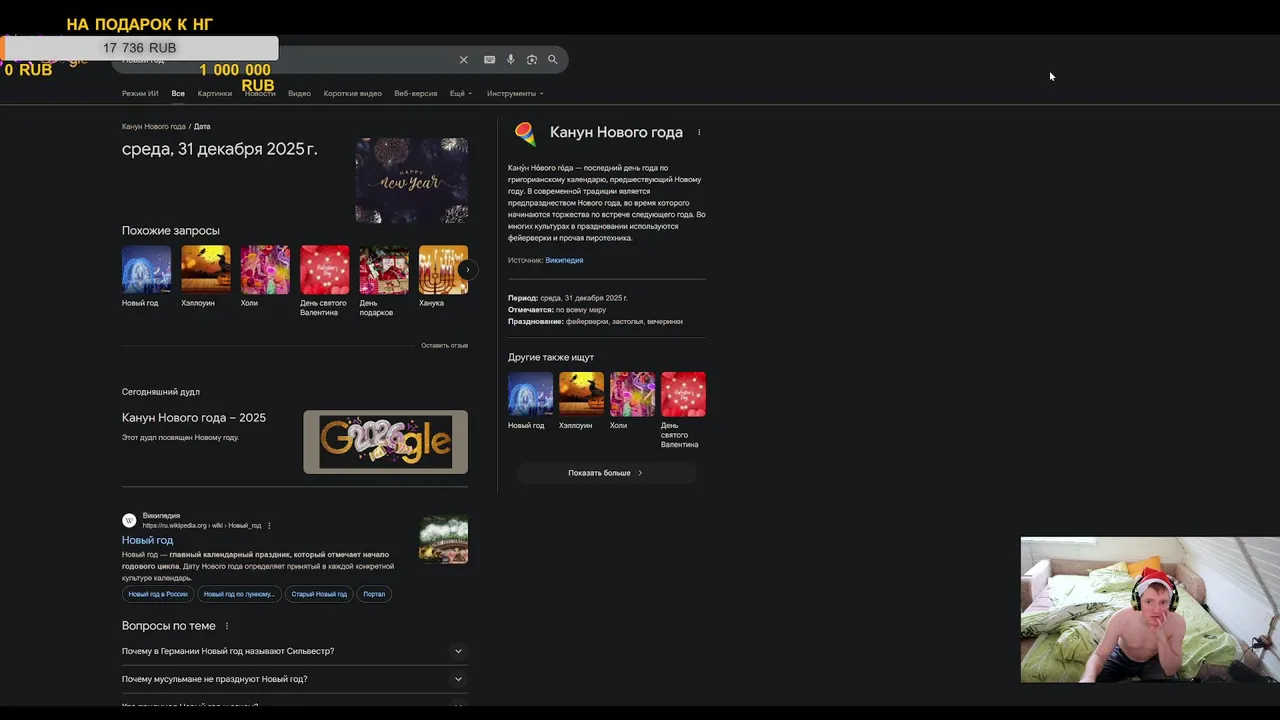The width and height of the screenshot is (1280, 720).
Task: Switch to Видео tab
Action: (299, 94)
